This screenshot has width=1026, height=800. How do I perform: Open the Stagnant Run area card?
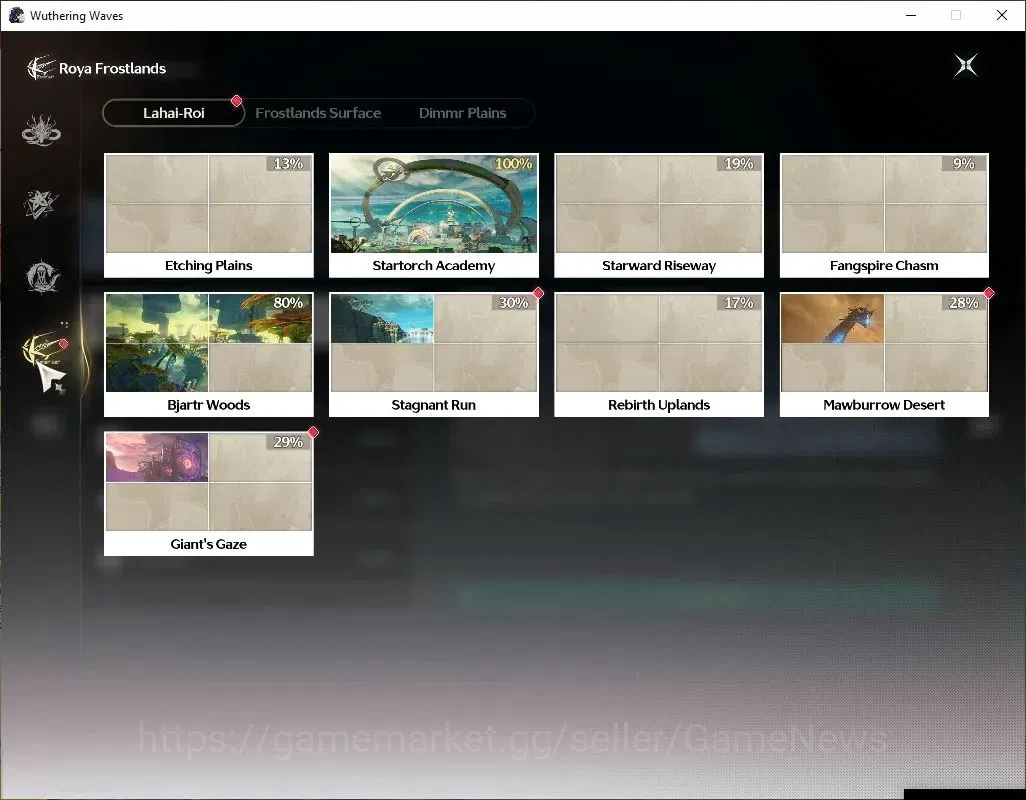coord(434,355)
